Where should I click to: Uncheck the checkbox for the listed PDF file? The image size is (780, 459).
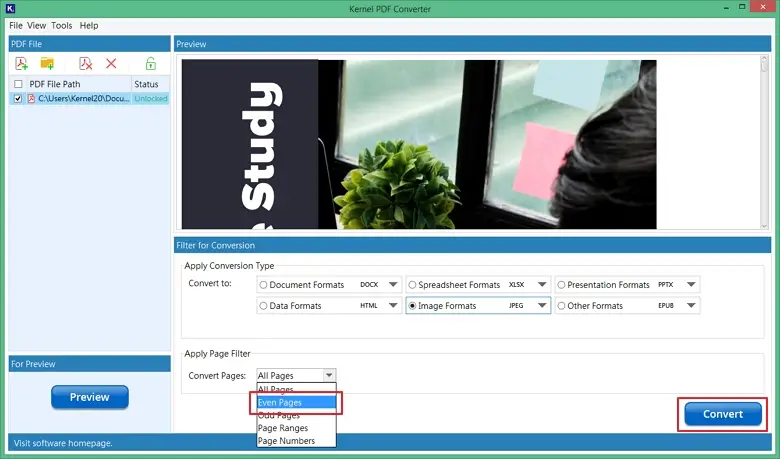(x=18, y=98)
